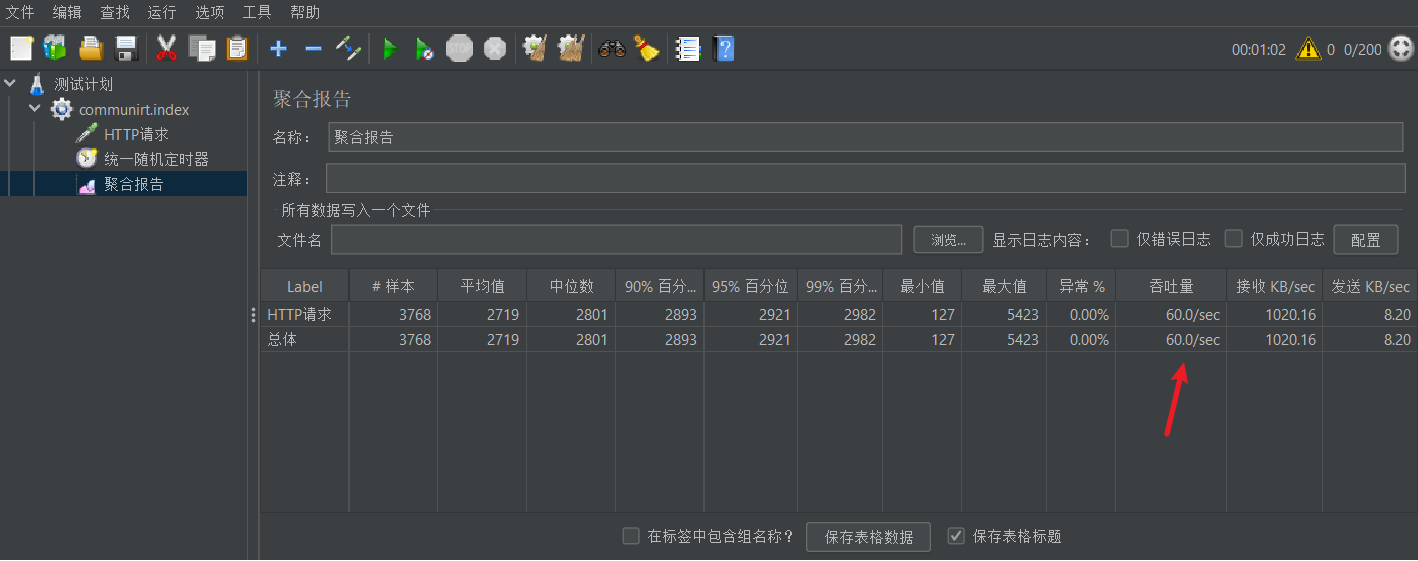Screen dimensions: 1418x561
Task: Open the 工具 menu
Action: 257,12
